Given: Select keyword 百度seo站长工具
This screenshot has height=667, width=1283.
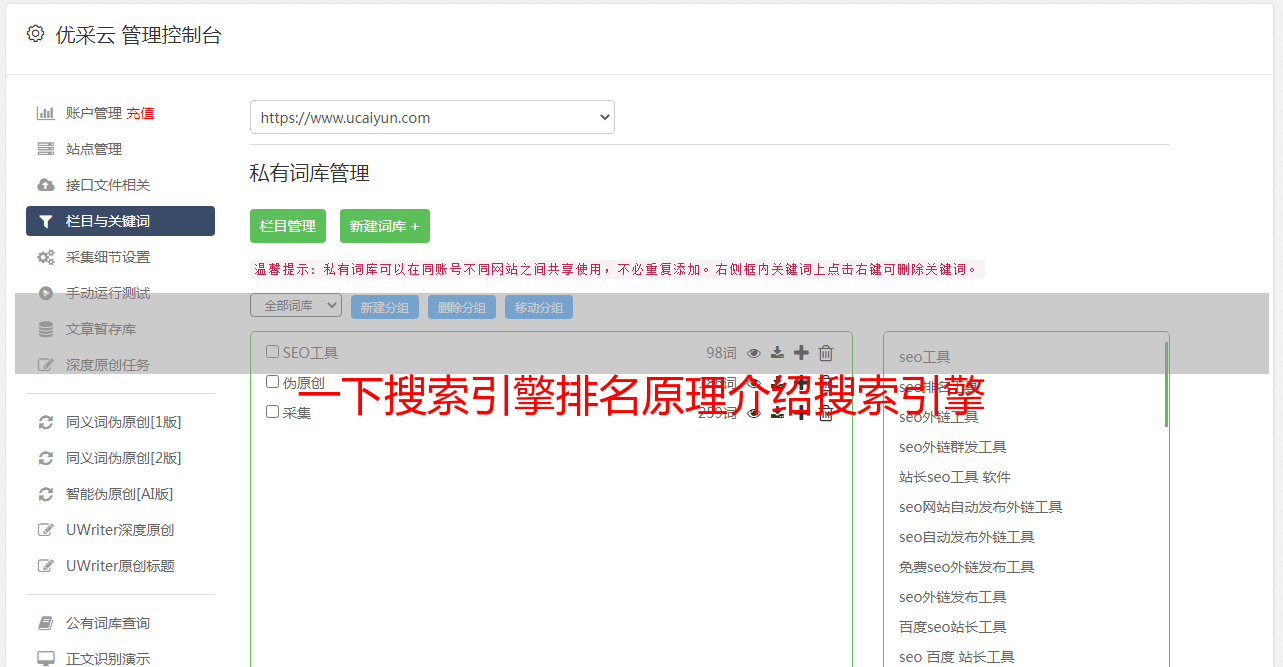Looking at the screenshot, I should tap(953, 627).
